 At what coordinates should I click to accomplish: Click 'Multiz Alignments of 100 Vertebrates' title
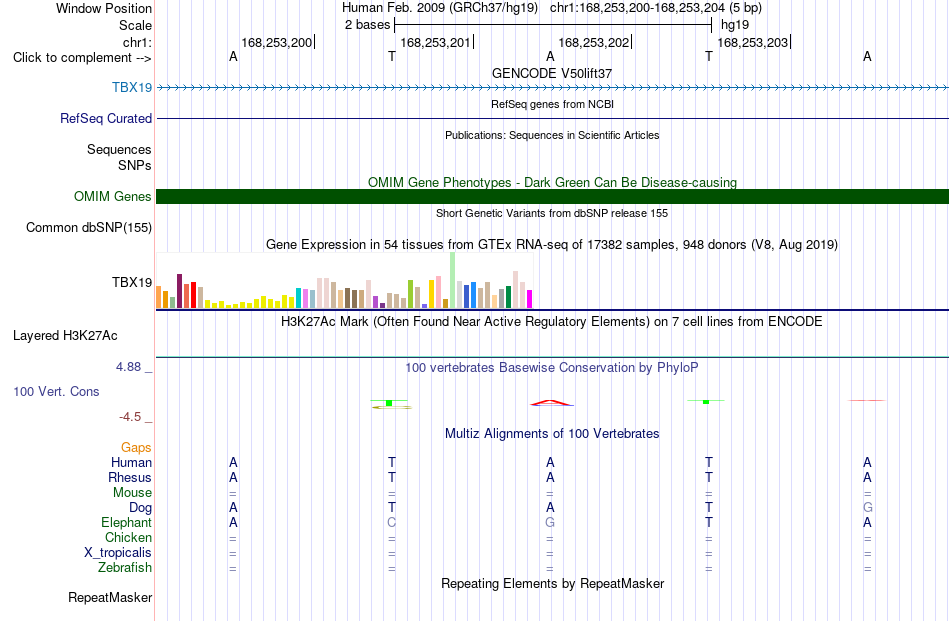(552, 434)
